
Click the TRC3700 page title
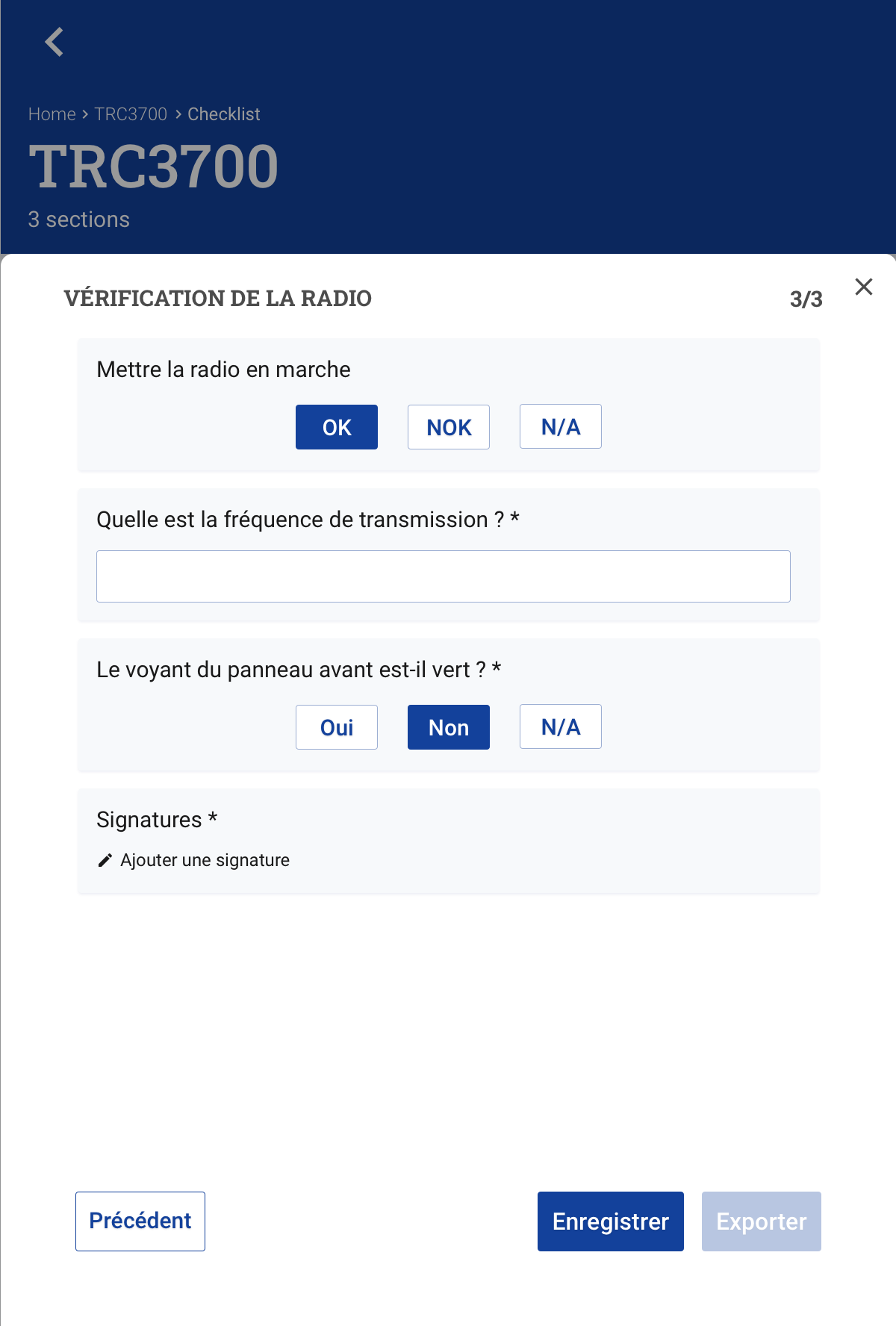pyautogui.click(x=154, y=166)
